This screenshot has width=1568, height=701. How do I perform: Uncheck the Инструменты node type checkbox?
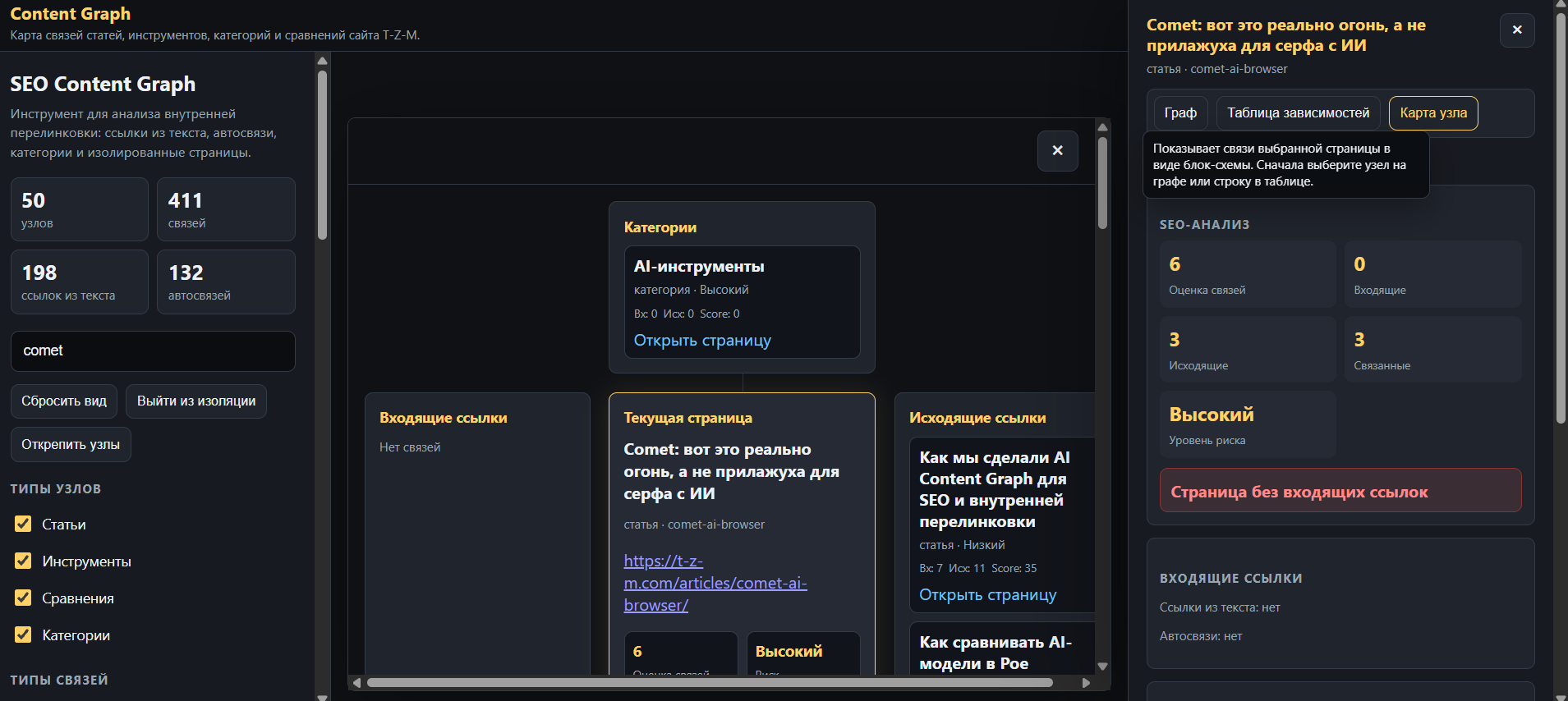click(x=23, y=561)
